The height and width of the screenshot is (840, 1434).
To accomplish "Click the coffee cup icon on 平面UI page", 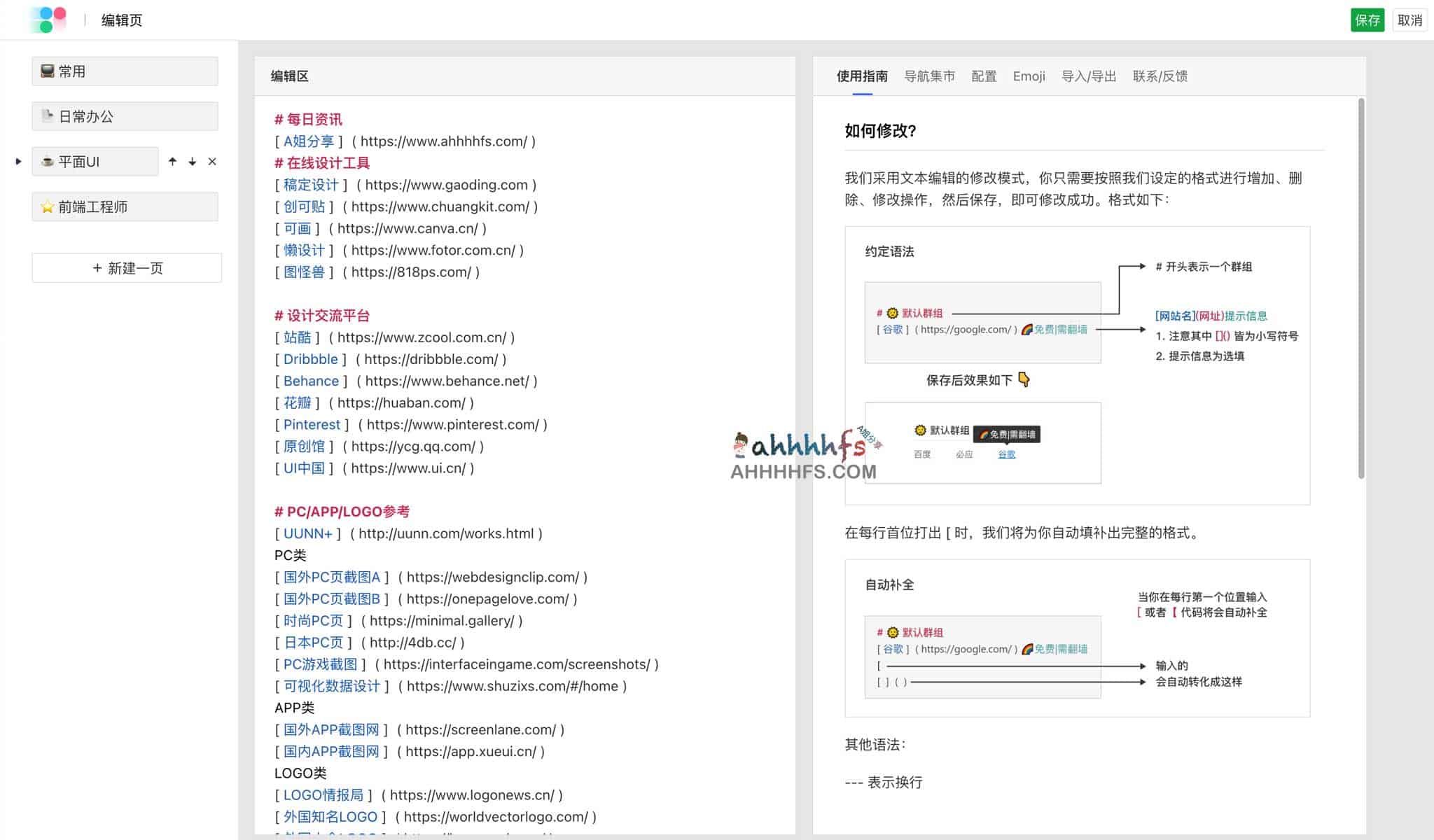I will (x=46, y=161).
